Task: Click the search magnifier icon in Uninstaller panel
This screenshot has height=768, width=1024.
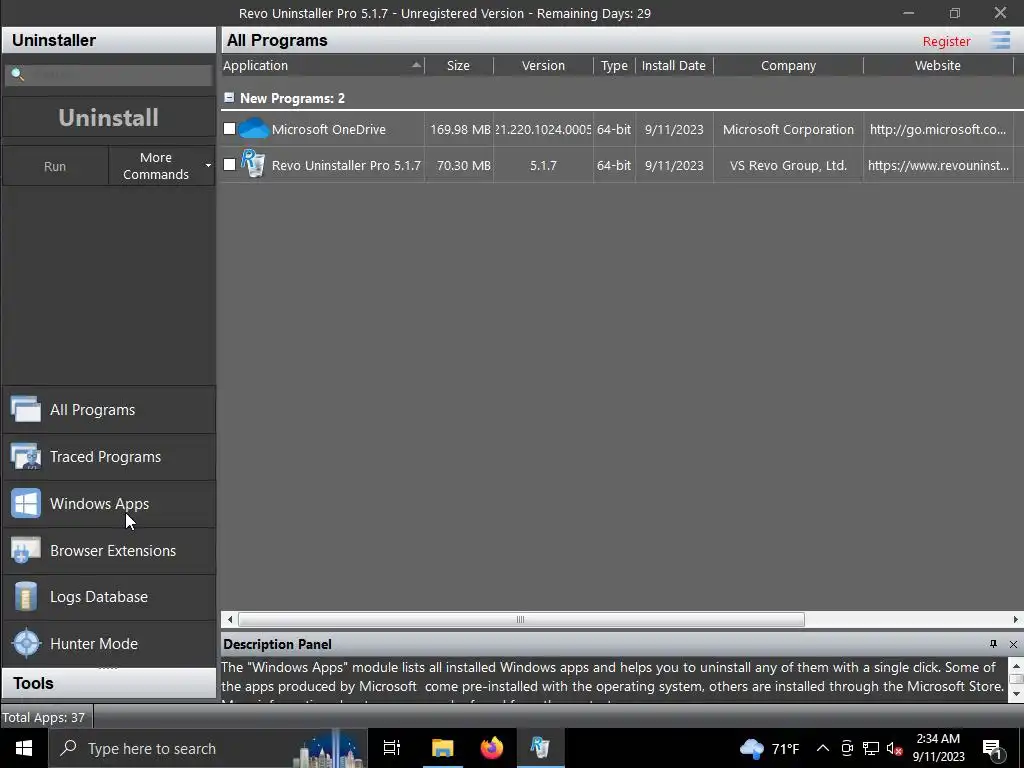Action: click(18, 74)
